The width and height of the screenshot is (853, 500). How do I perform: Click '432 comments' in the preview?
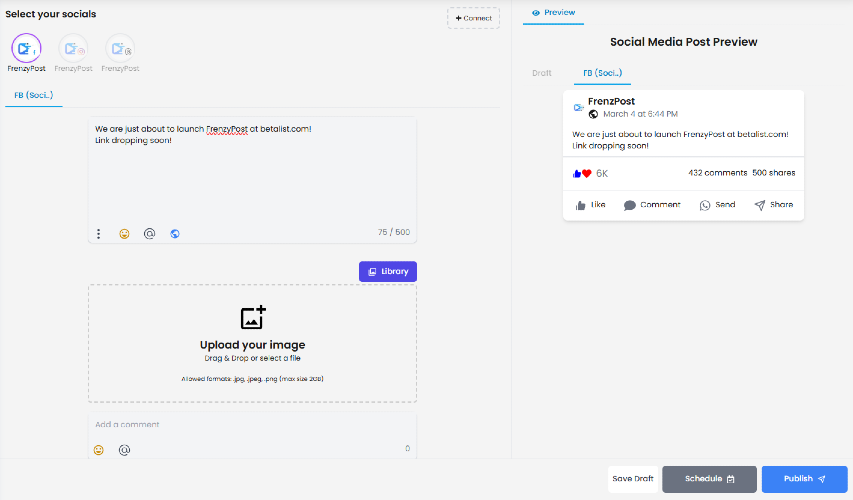point(718,173)
